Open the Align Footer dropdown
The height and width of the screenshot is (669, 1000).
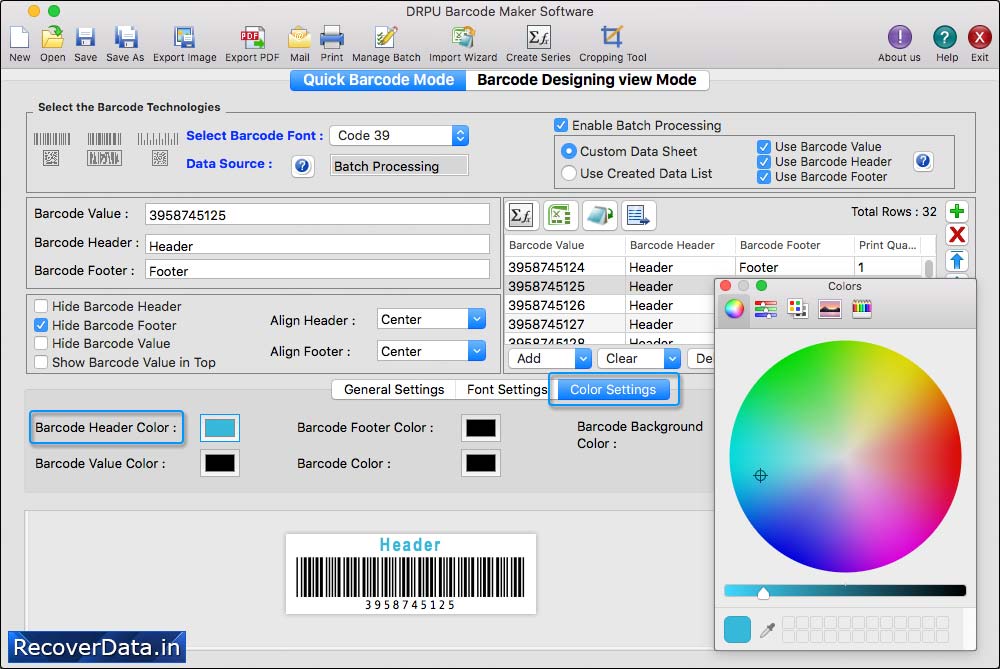click(431, 351)
